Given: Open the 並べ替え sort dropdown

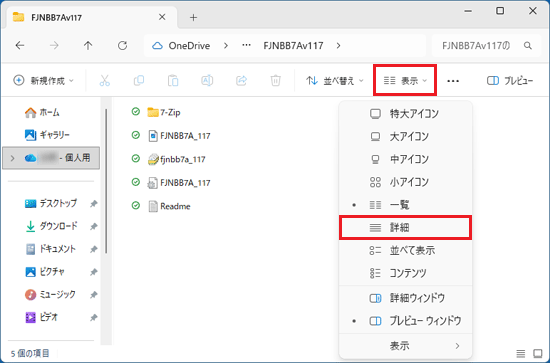Looking at the screenshot, I should (x=335, y=81).
